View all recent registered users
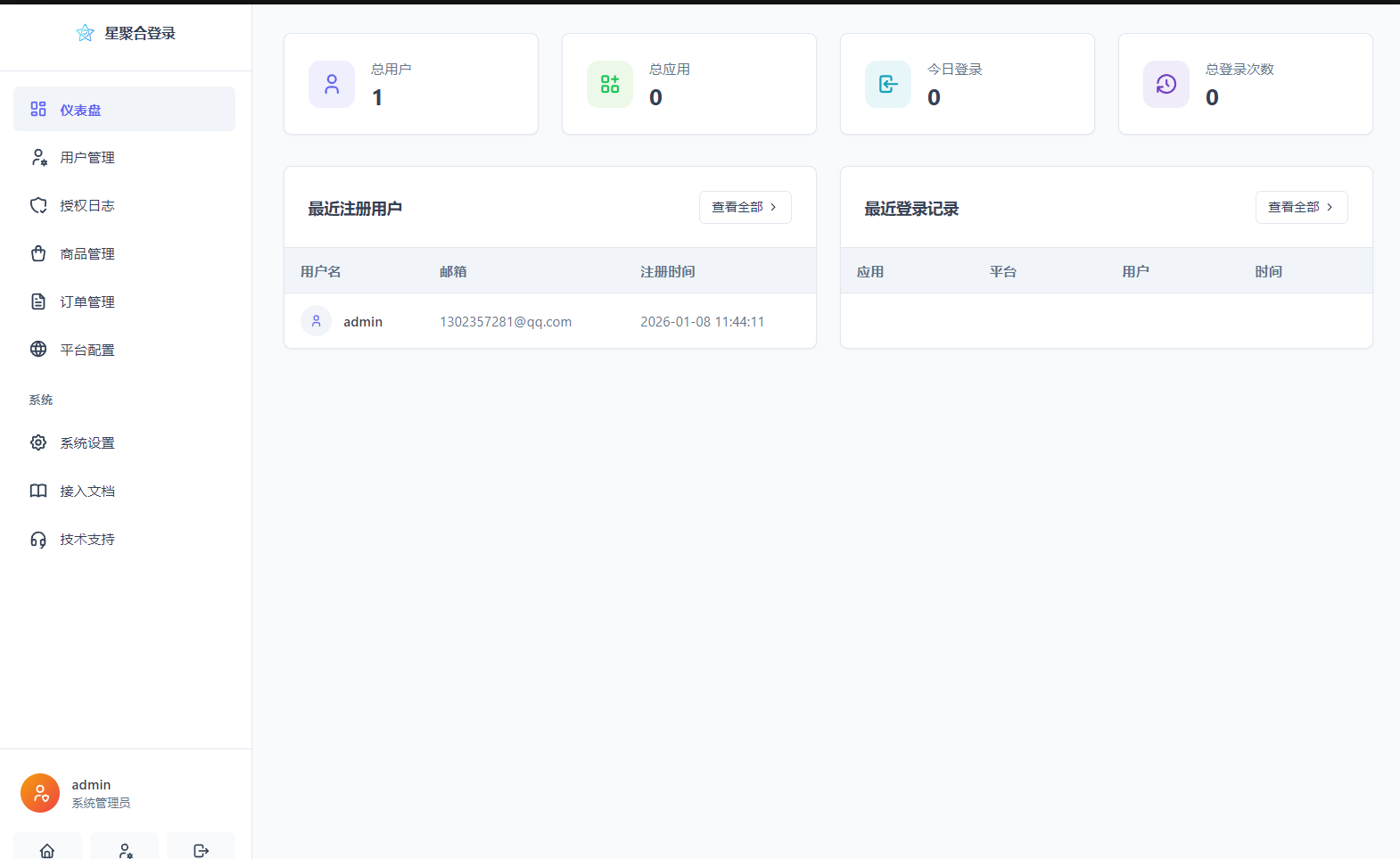Image resolution: width=1400 pixels, height=859 pixels. click(745, 207)
